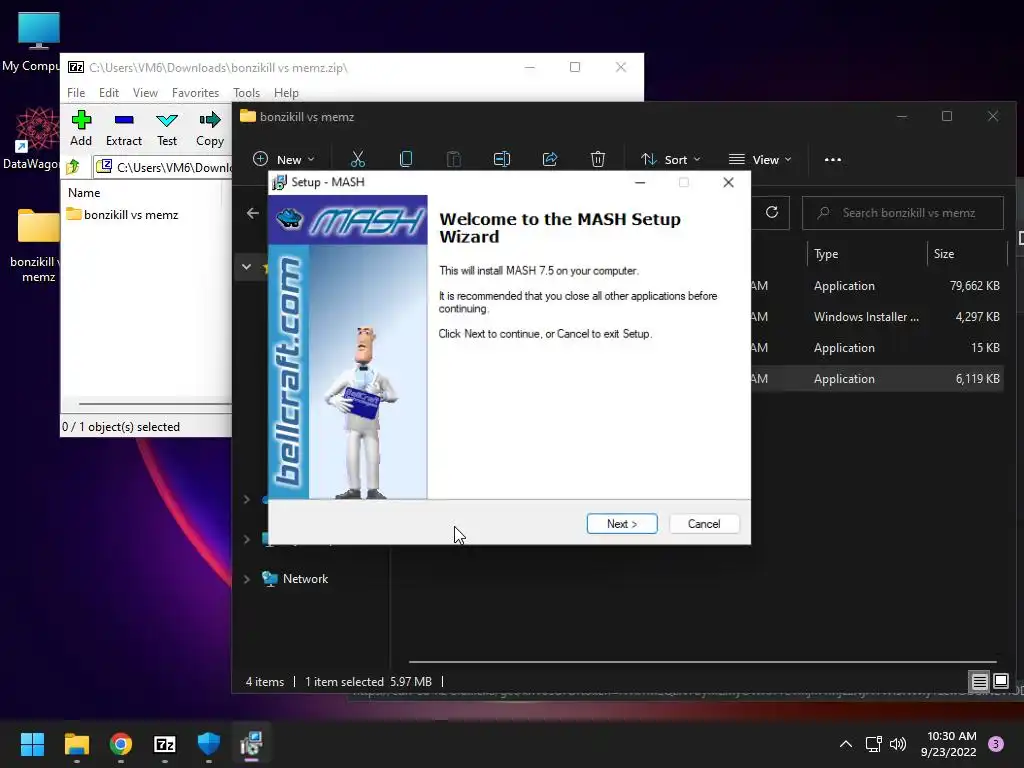Open 7-Zip from taskbar
The image size is (1024, 768).
[165, 744]
